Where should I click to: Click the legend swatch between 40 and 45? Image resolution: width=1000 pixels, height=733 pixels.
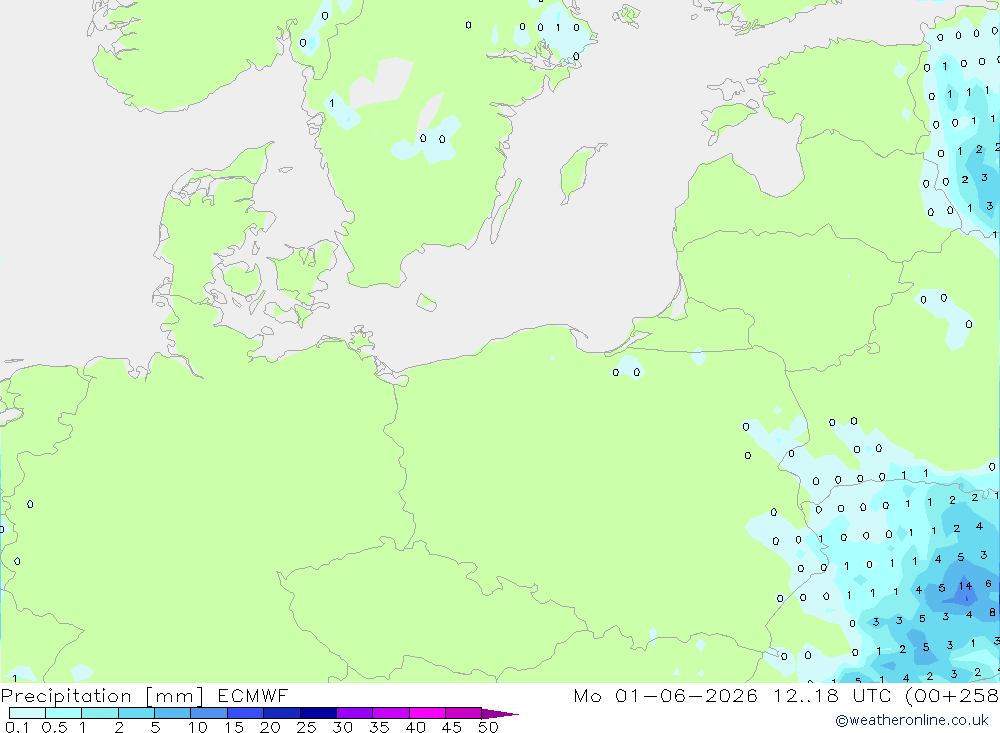tap(427, 713)
